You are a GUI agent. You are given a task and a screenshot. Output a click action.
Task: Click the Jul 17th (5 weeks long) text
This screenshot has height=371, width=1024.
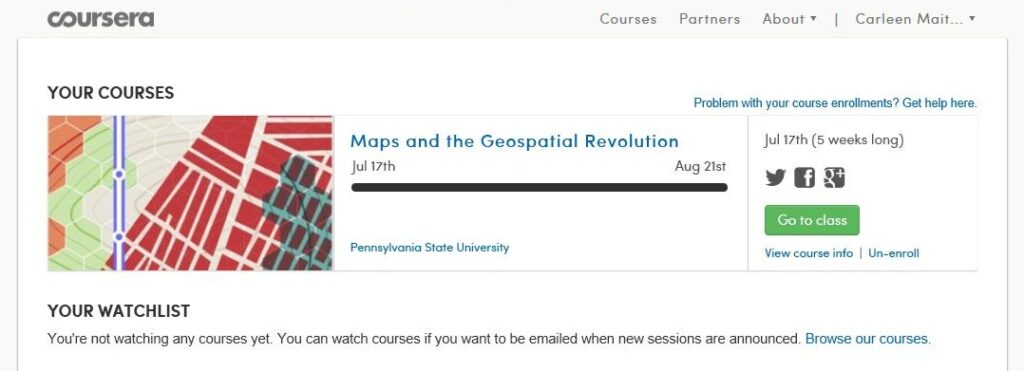(834, 140)
